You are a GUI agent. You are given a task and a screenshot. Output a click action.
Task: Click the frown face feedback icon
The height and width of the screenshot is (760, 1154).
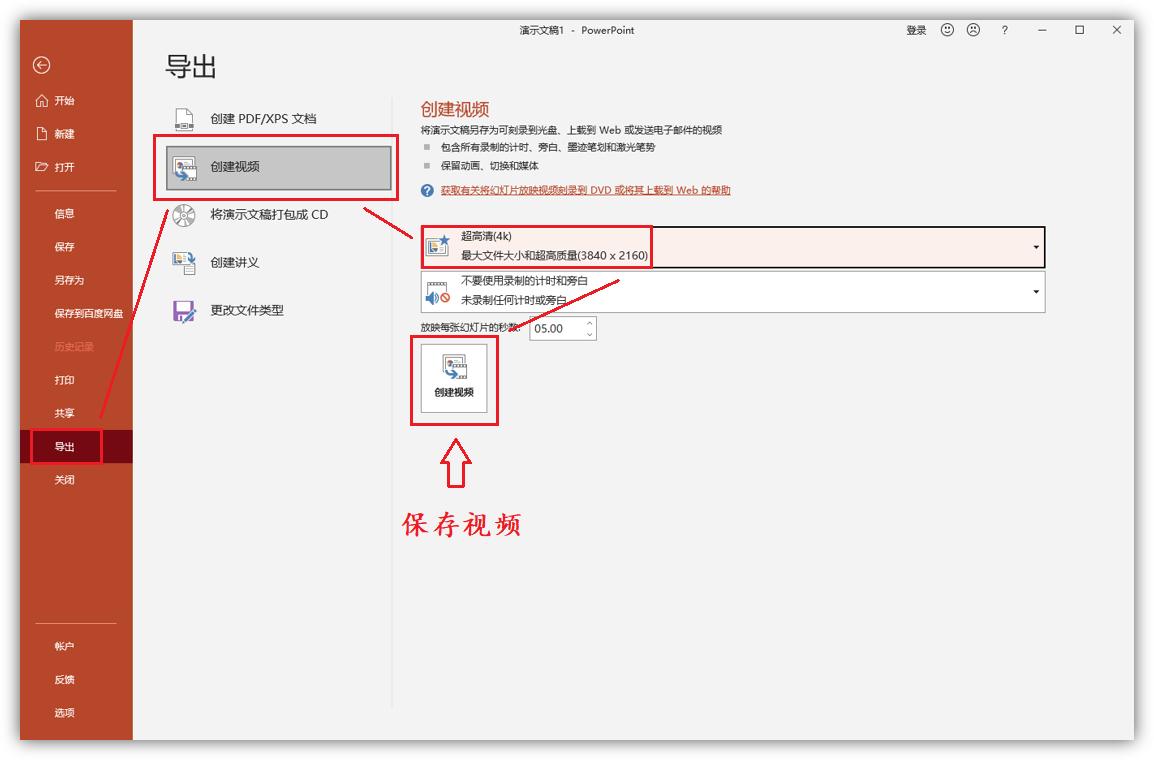point(974,29)
